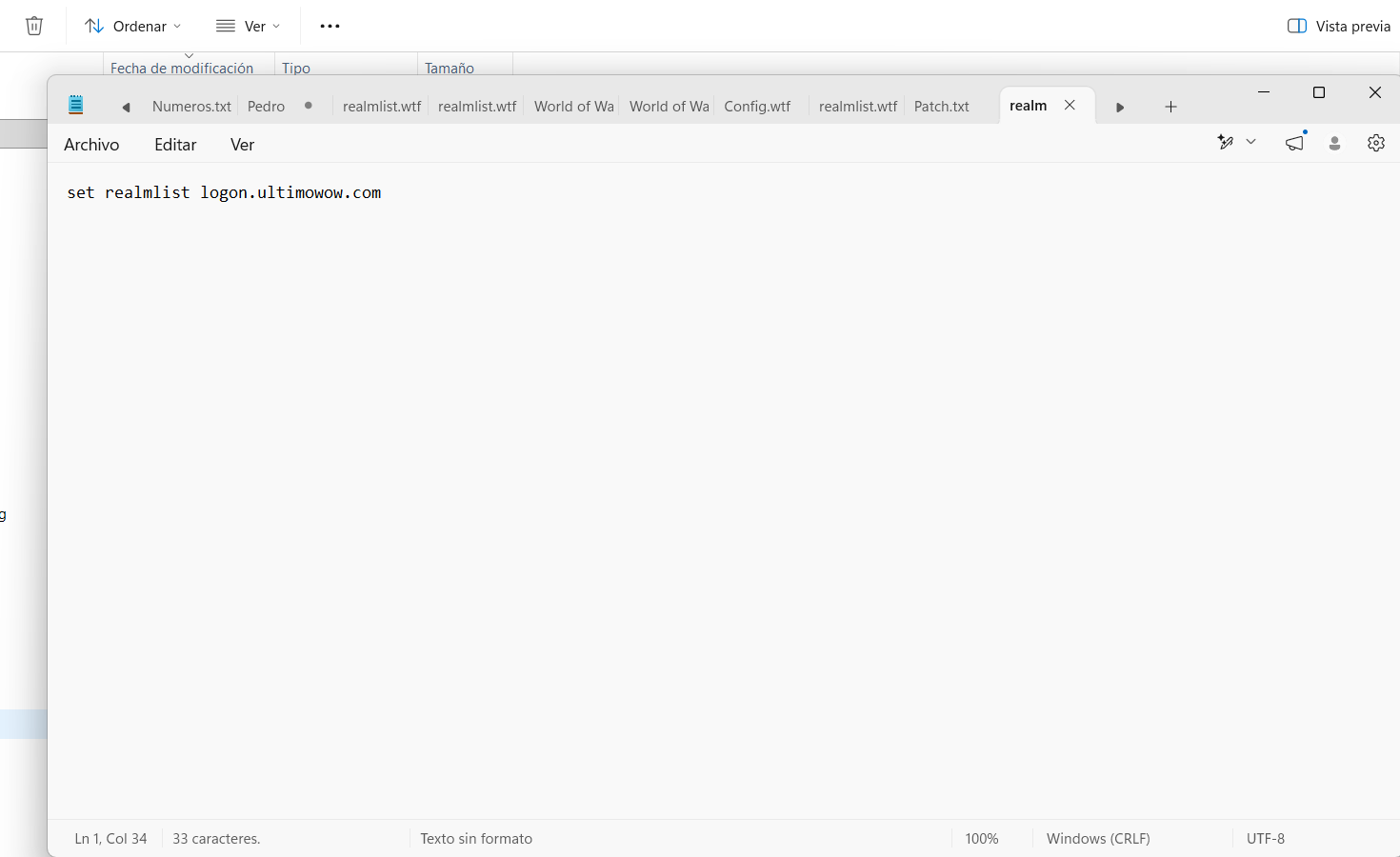Click the Notepad app icon in title bar
This screenshot has width=1400, height=857.
coord(76,106)
